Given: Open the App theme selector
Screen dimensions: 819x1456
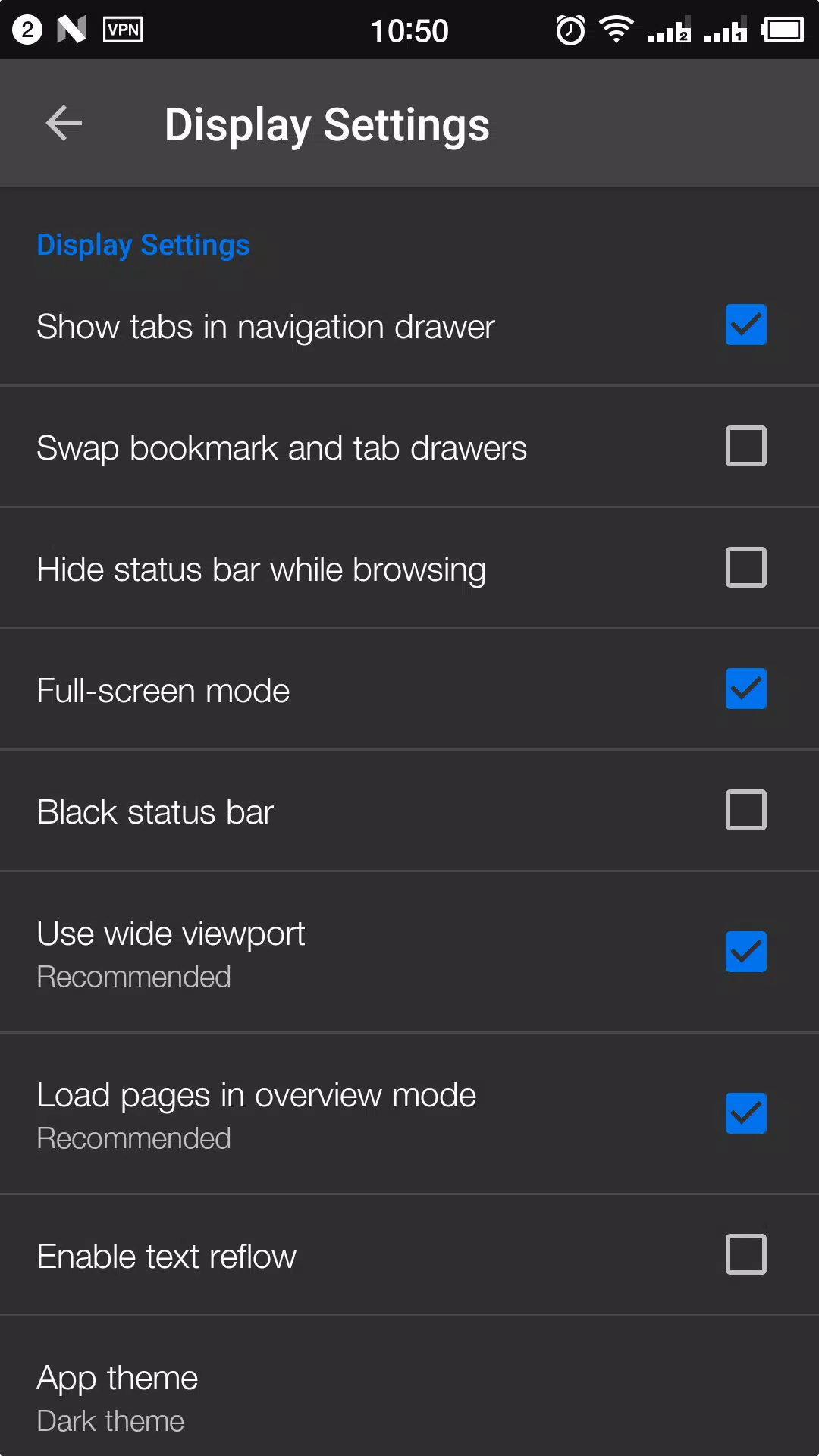Looking at the screenshot, I should (409, 1386).
